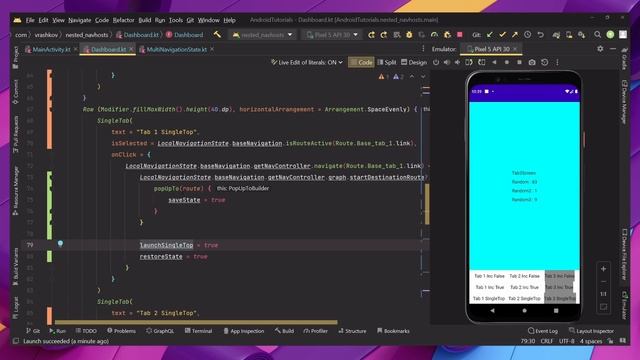The height and width of the screenshot is (360, 640).
Task: Click emulator zoom to fit button
Action: (x=603, y=307)
